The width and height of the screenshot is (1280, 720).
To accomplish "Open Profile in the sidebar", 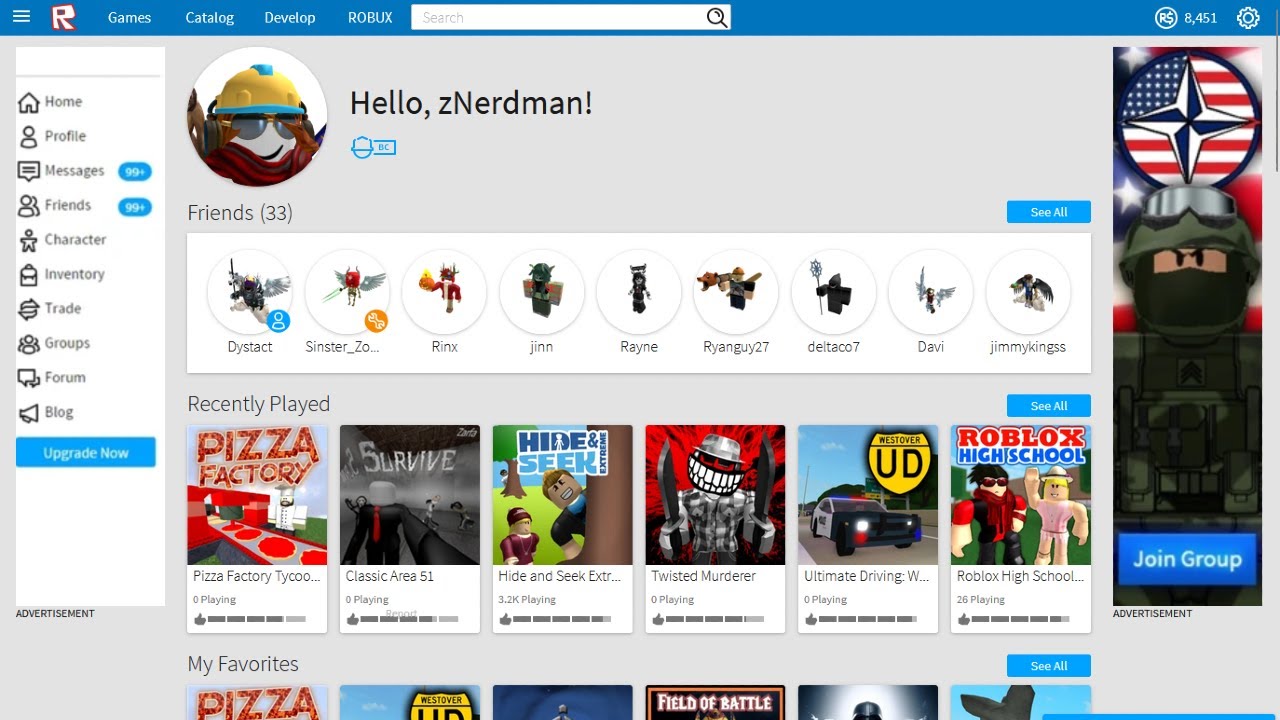I will (65, 136).
